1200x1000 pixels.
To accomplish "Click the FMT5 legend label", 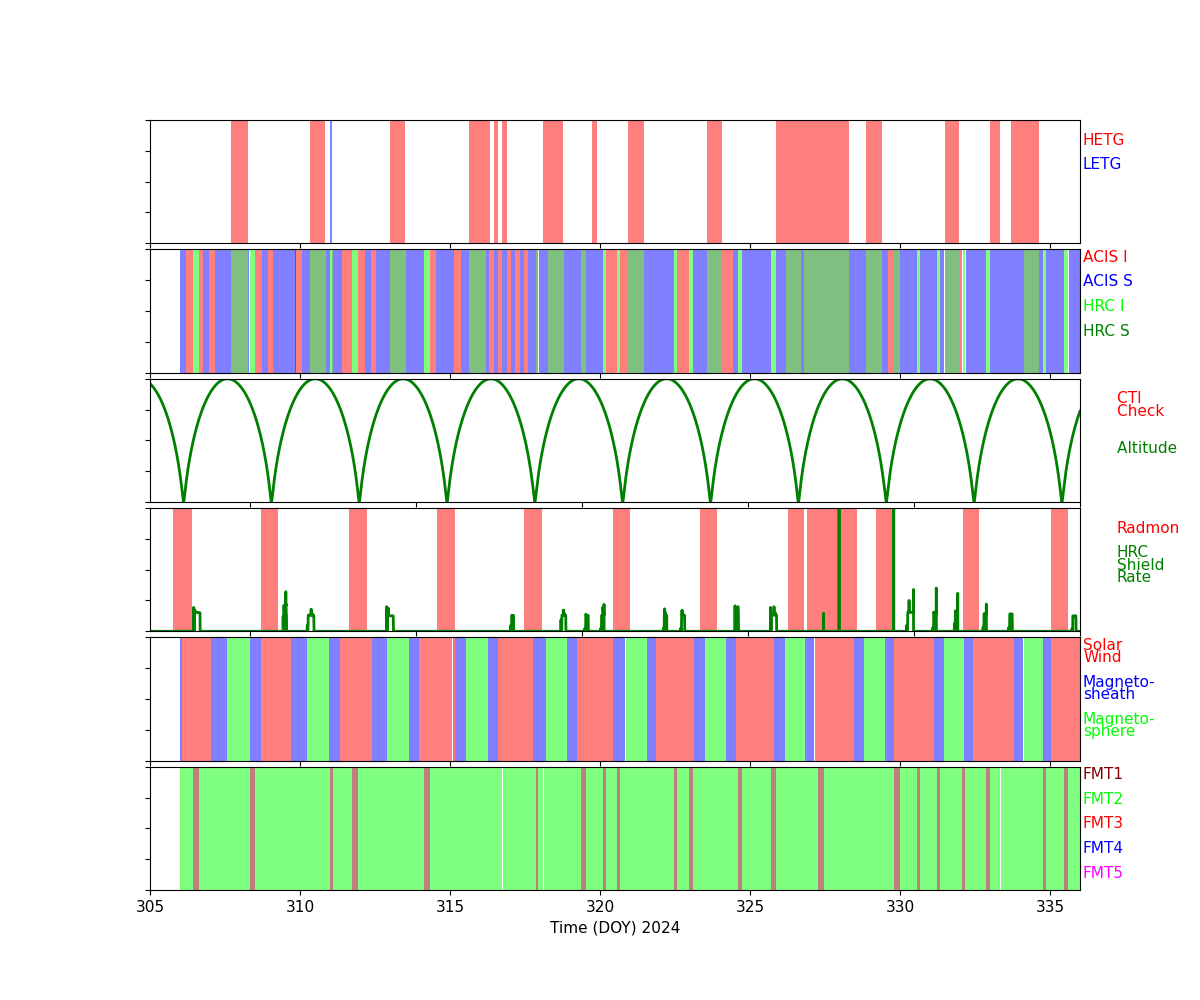I will coord(1102,873).
